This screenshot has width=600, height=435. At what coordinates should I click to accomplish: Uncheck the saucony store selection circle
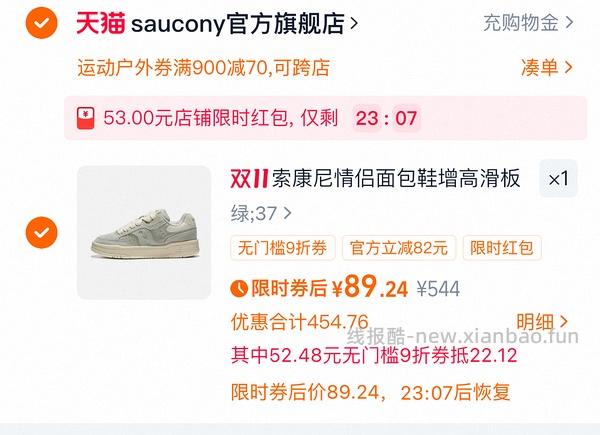coord(41,23)
